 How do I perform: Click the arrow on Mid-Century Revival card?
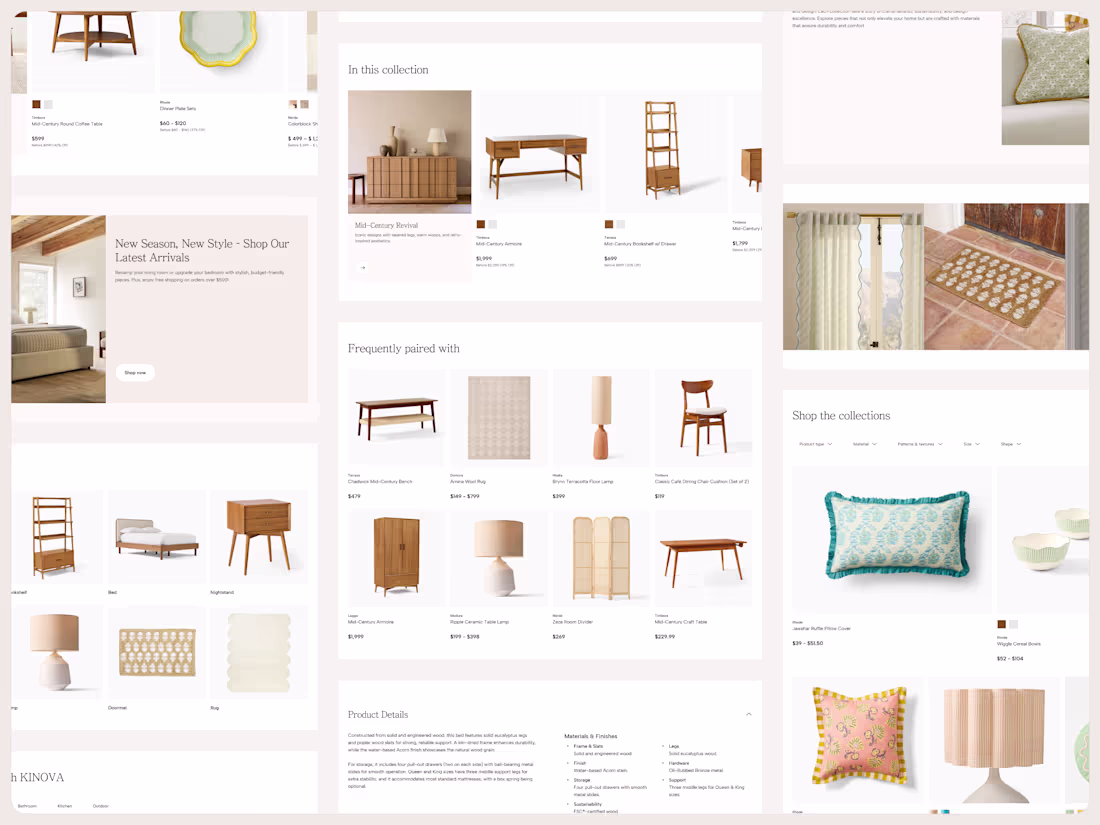pos(363,268)
